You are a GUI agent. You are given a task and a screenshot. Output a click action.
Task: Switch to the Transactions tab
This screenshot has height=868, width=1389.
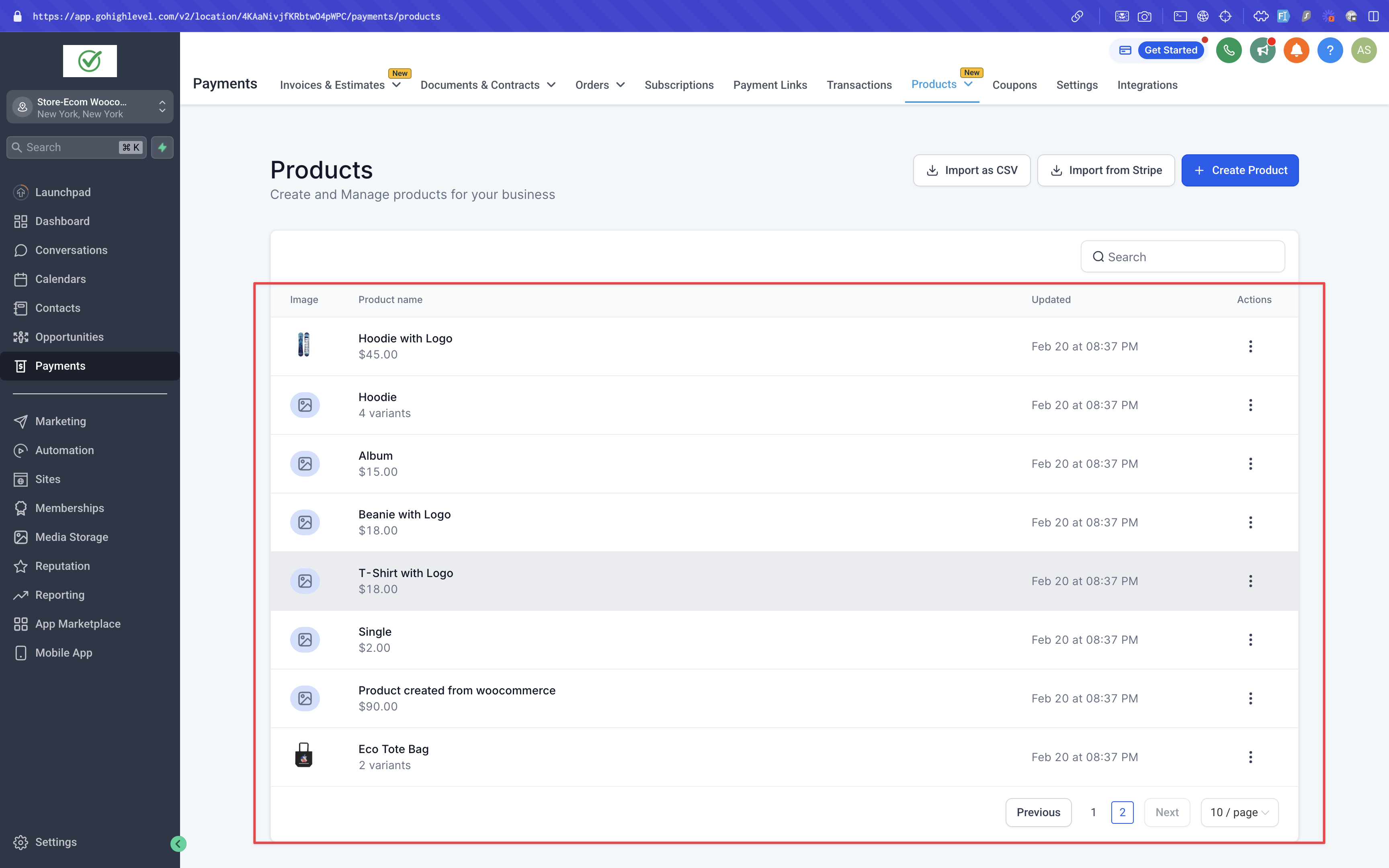(858, 85)
